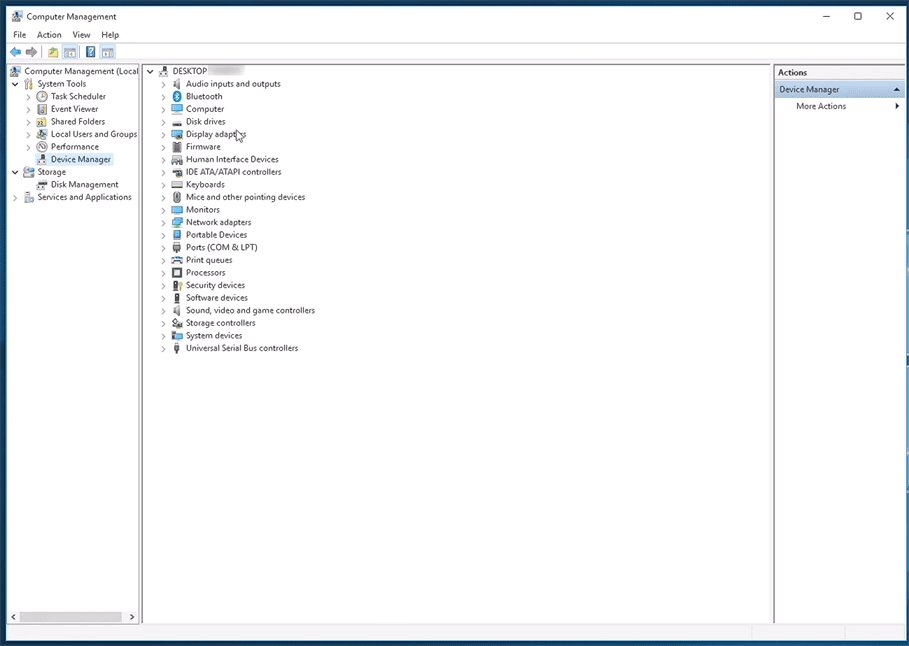This screenshot has height=646, width=909.
Task: Click the Up one level folder icon
Action: [53, 52]
